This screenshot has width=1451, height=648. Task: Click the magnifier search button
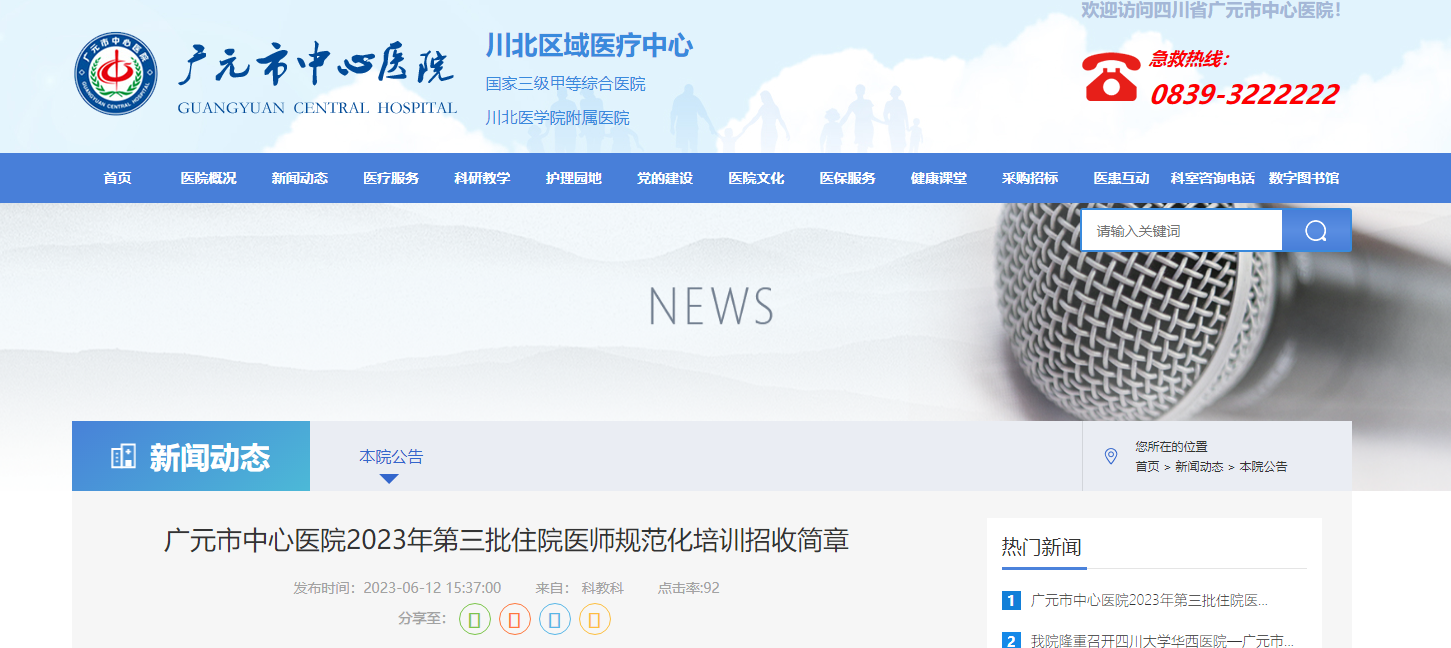1316,231
